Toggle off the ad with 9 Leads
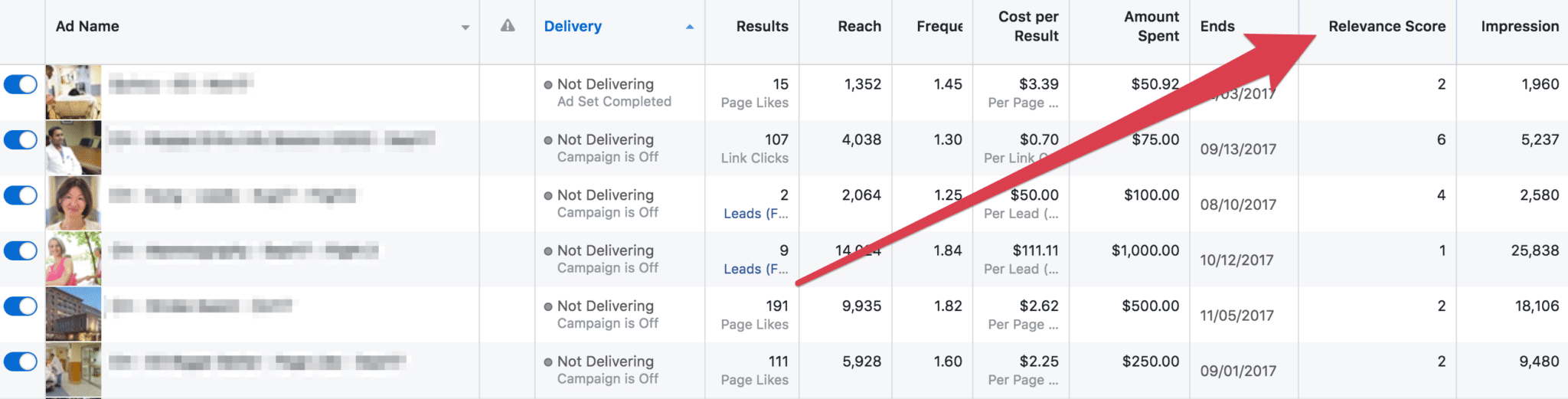 pyautogui.click(x=21, y=250)
